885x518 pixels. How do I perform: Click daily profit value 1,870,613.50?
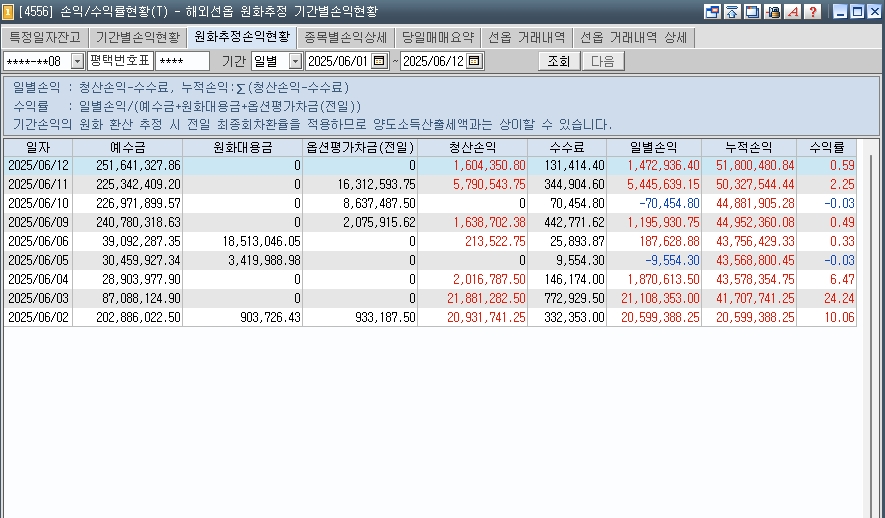[x=663, y=279]
